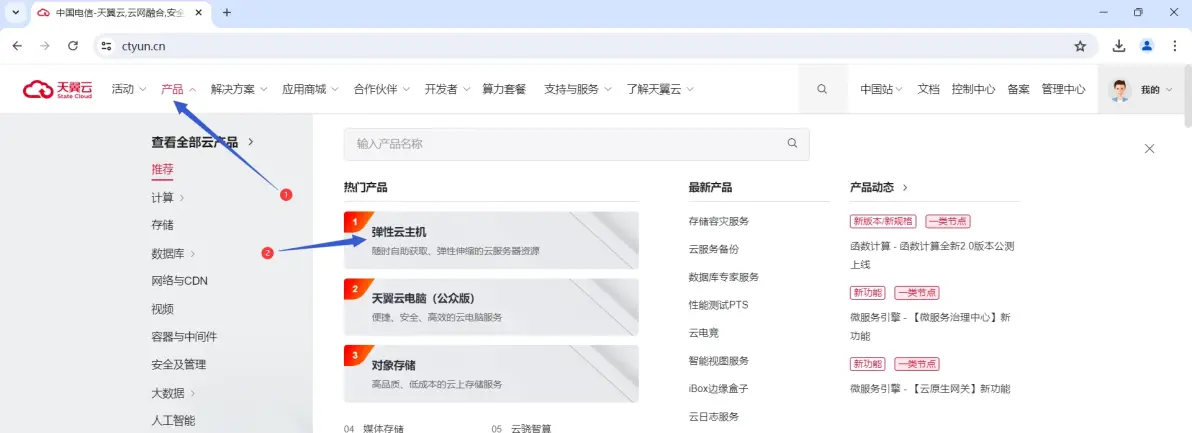Image resolution: width=1192 pixels, height=433 pixels.
Task: Open 微服务引擎【云原生网关】新功能 news item
Action: click(x=930, y=389)
